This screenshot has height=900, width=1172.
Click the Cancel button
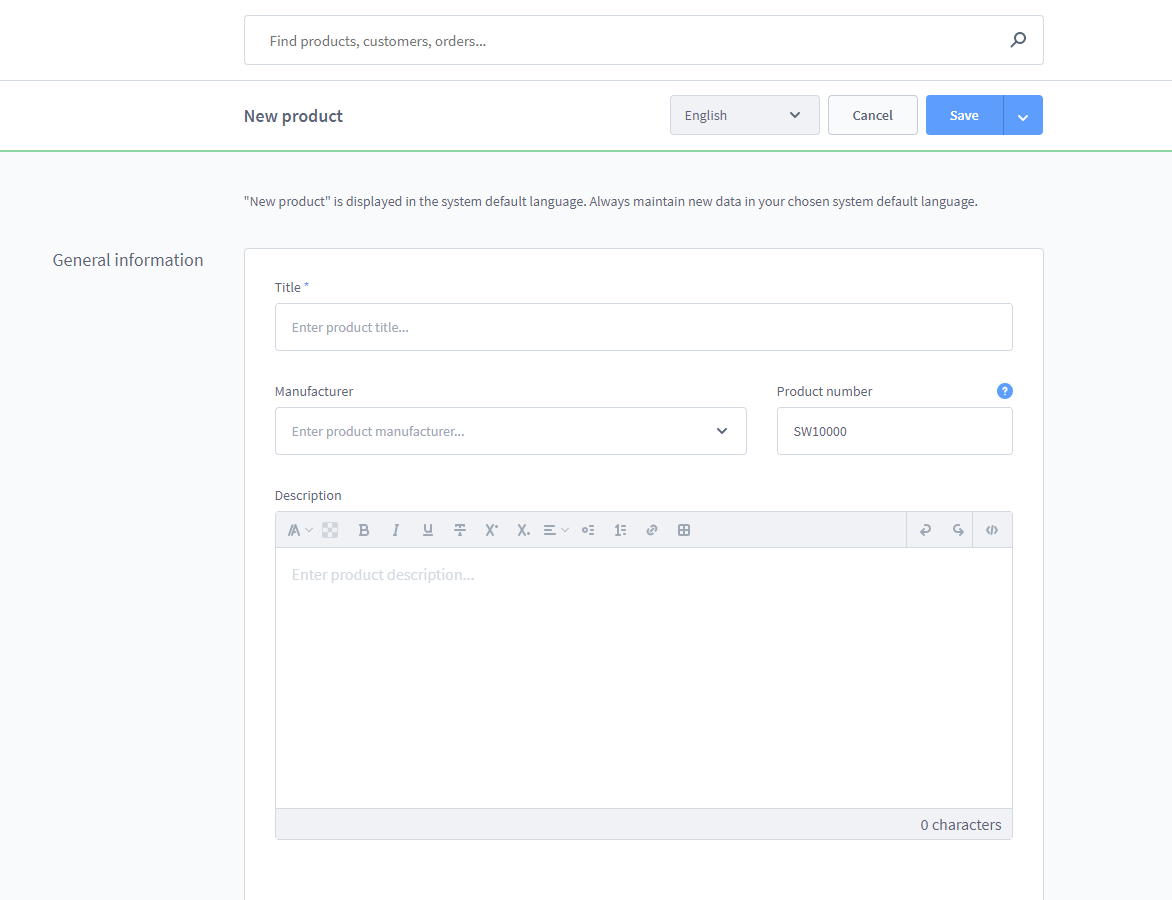(872, 115)
